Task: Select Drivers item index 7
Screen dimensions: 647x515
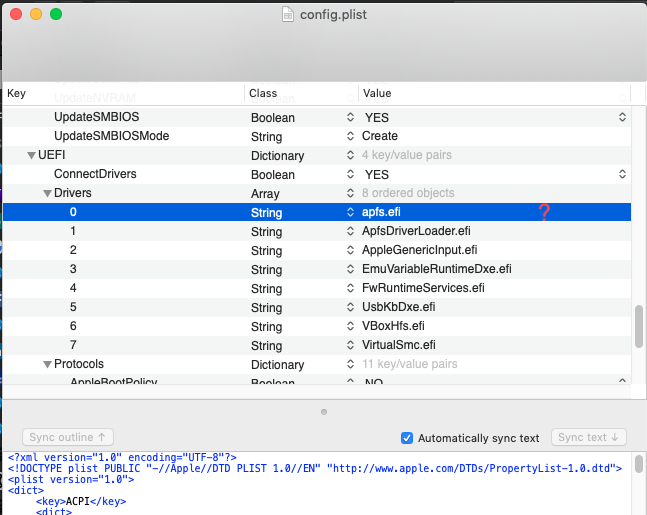Action: (73, 345)
